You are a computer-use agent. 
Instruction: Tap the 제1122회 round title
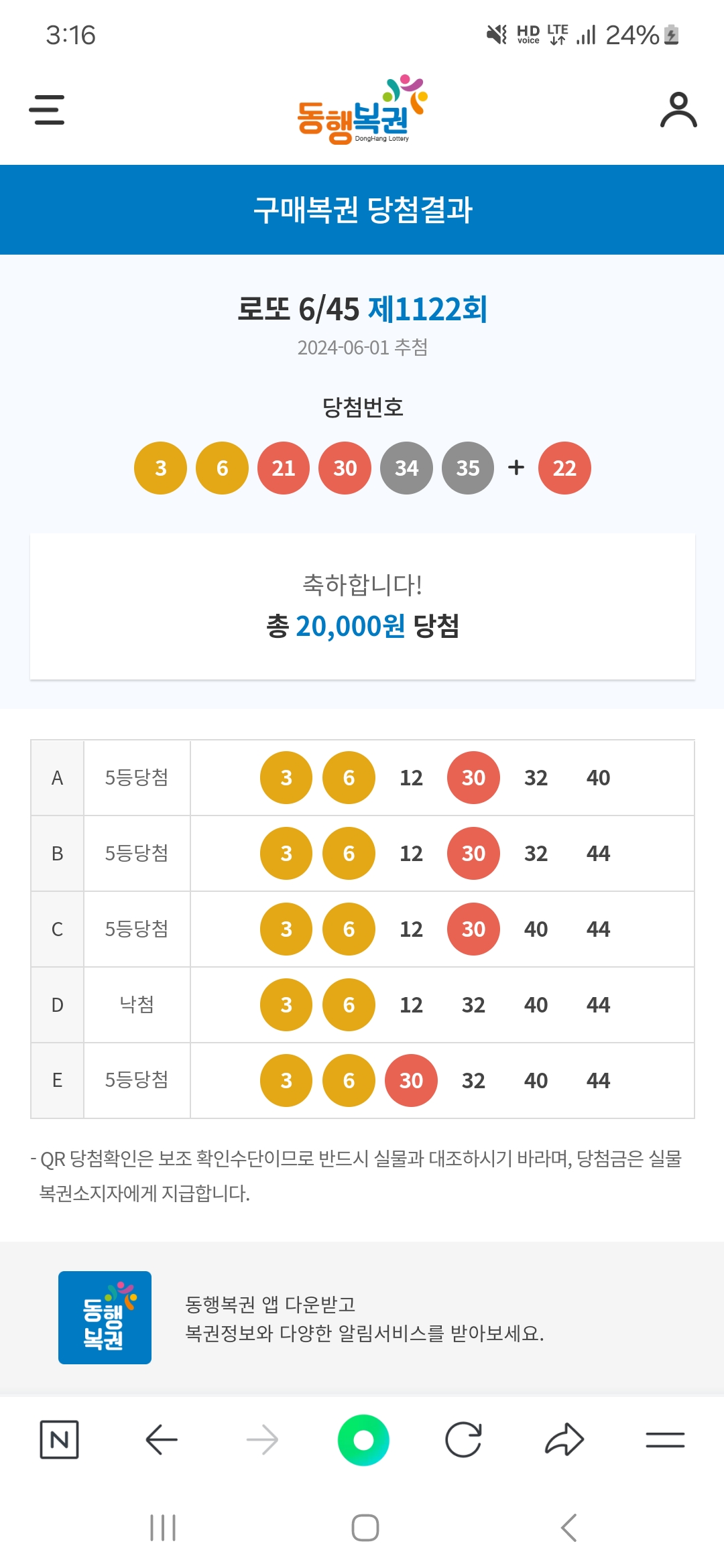tap(428, 310)
